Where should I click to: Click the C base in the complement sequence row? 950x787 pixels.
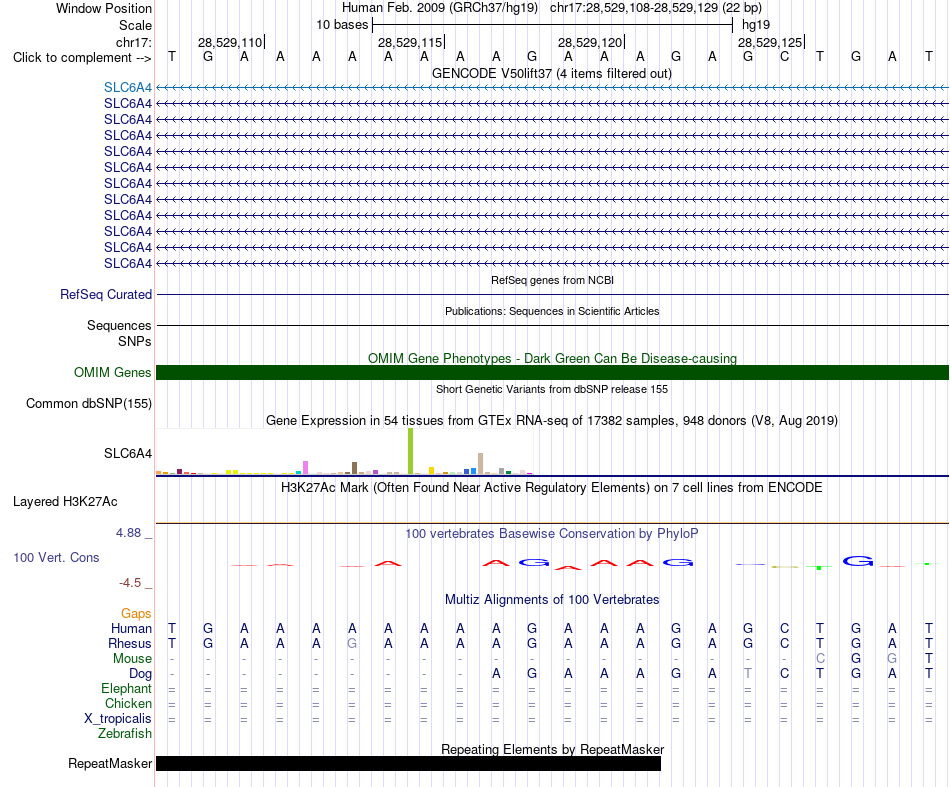click(784, 57)
